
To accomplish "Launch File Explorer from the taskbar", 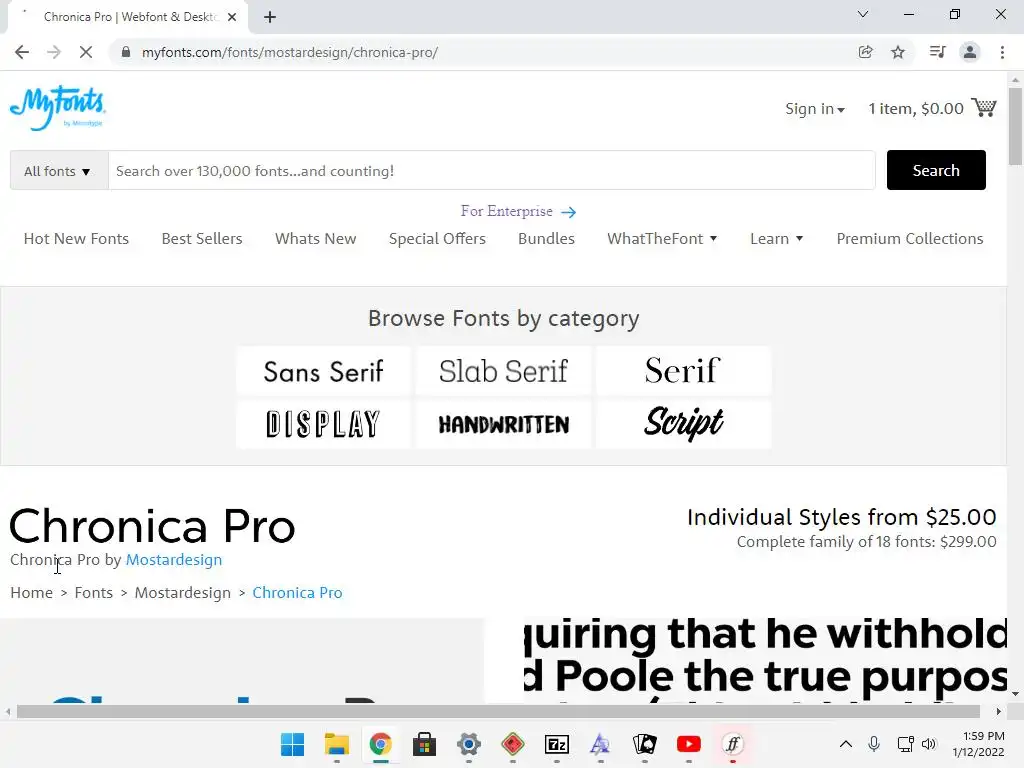I will pos(336,744).
